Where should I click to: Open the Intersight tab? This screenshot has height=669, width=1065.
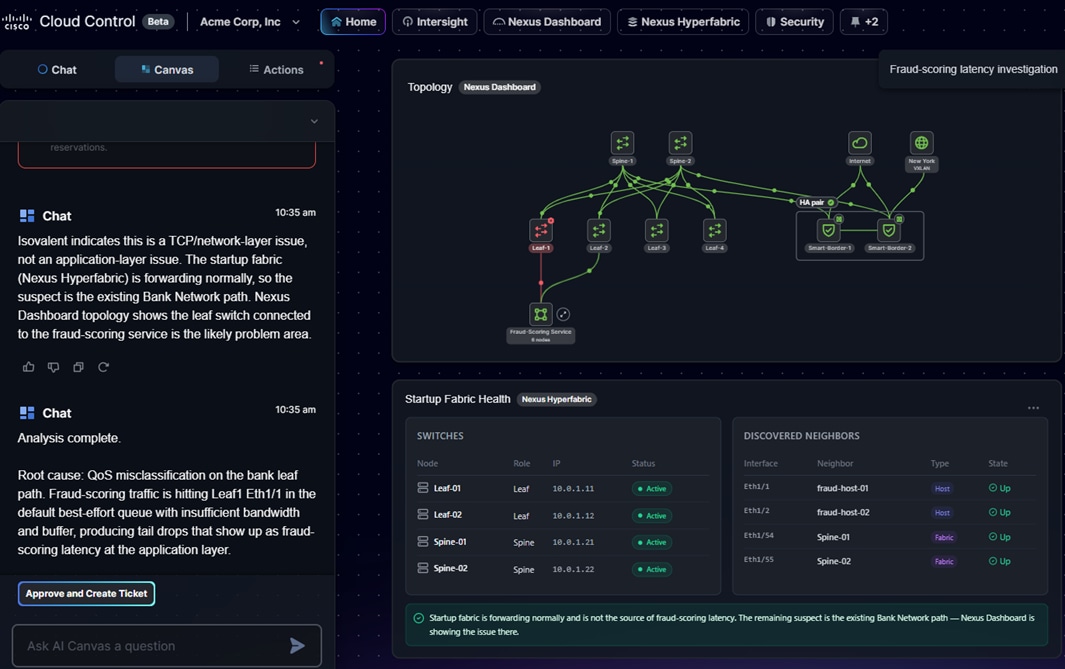click(x=435, y=22)
